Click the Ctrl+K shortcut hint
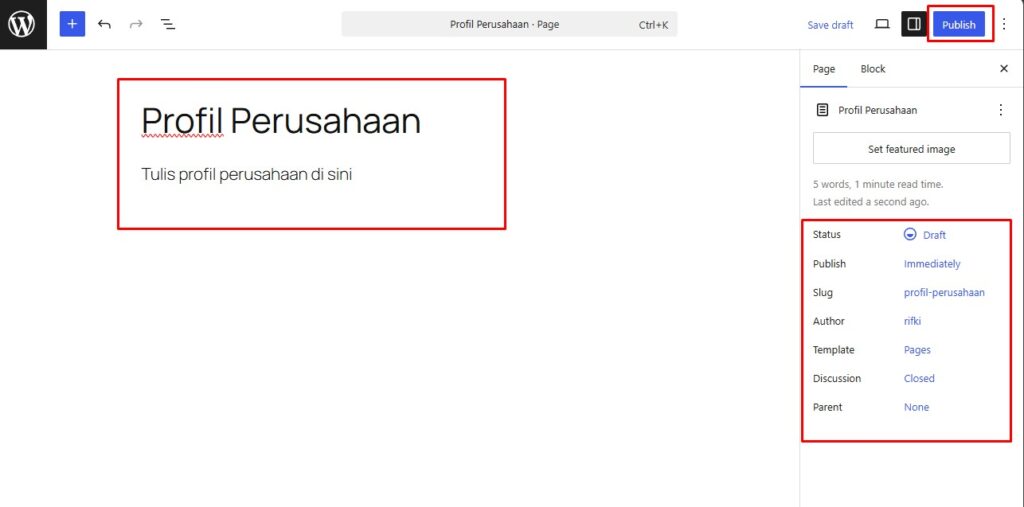 653,25
